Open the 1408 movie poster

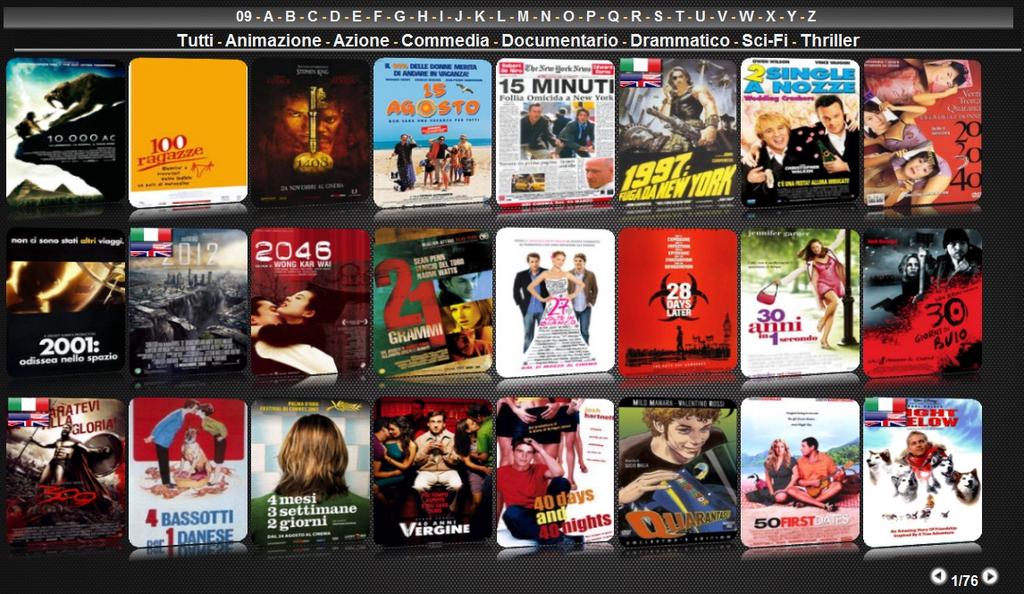(x=310, y=133)
